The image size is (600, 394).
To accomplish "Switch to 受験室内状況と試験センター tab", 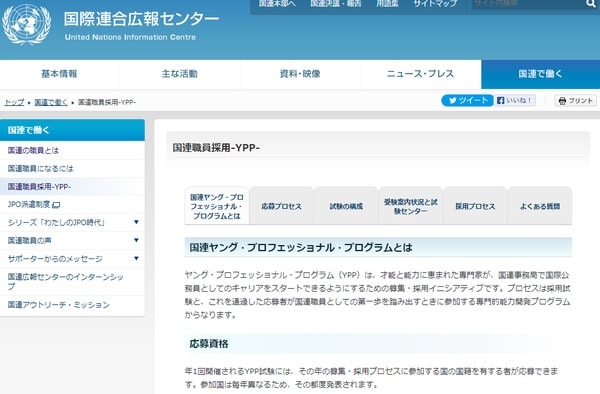I will click(411, 206).
